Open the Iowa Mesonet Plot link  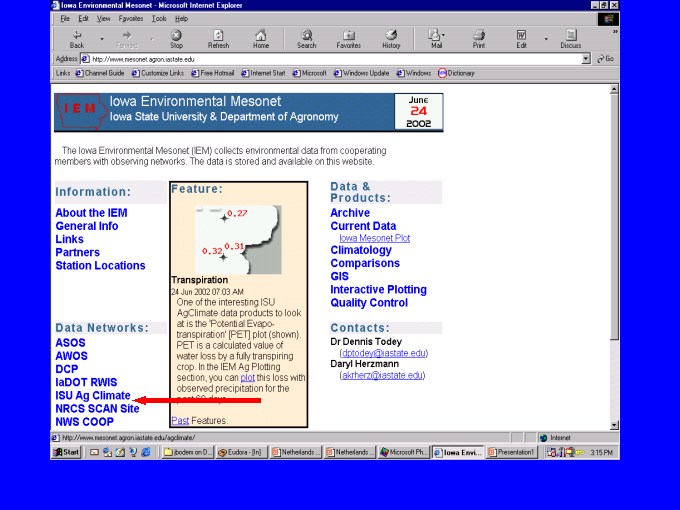375,238
